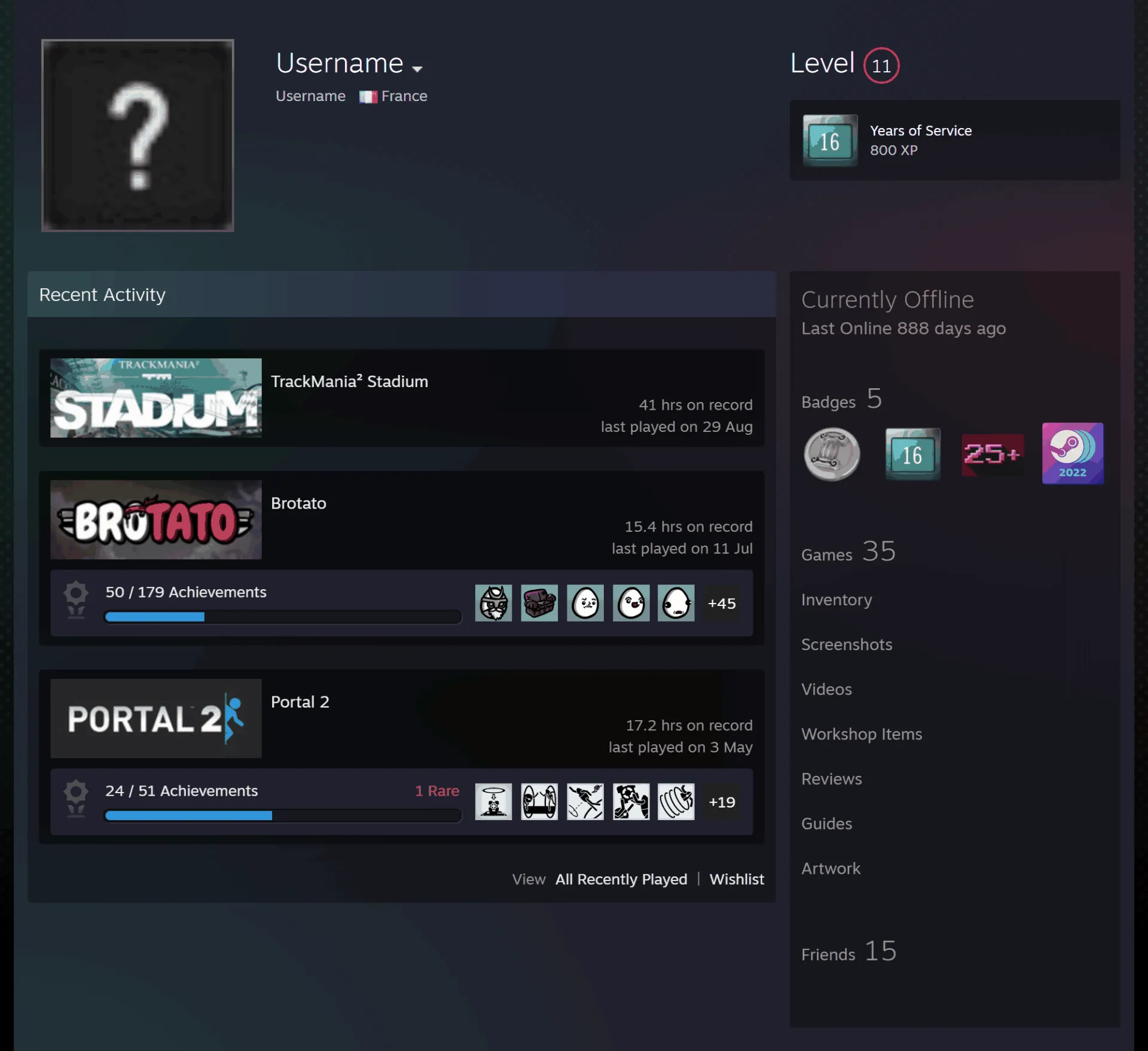
Task: Open the 16 years badge in Badges row
Action: (x=912, y=454)
